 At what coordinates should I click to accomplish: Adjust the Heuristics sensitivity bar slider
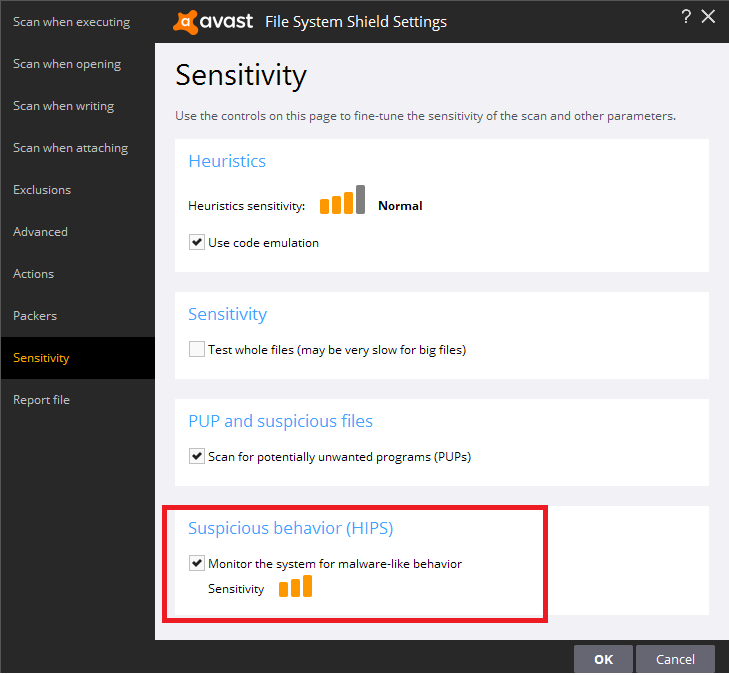(x=342, y=201)
